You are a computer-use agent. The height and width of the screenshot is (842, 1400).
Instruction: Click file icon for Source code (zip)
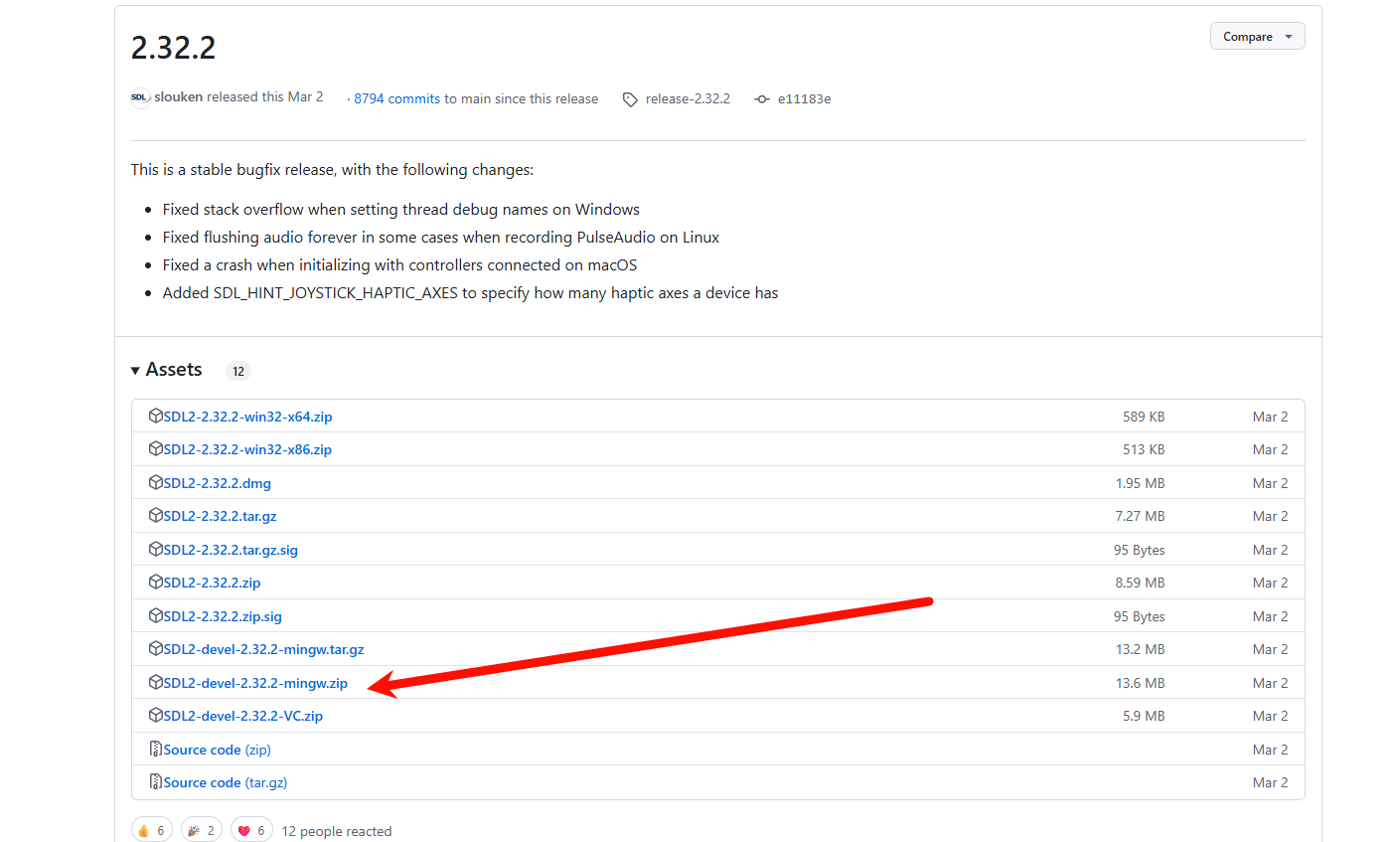point(155,749)
